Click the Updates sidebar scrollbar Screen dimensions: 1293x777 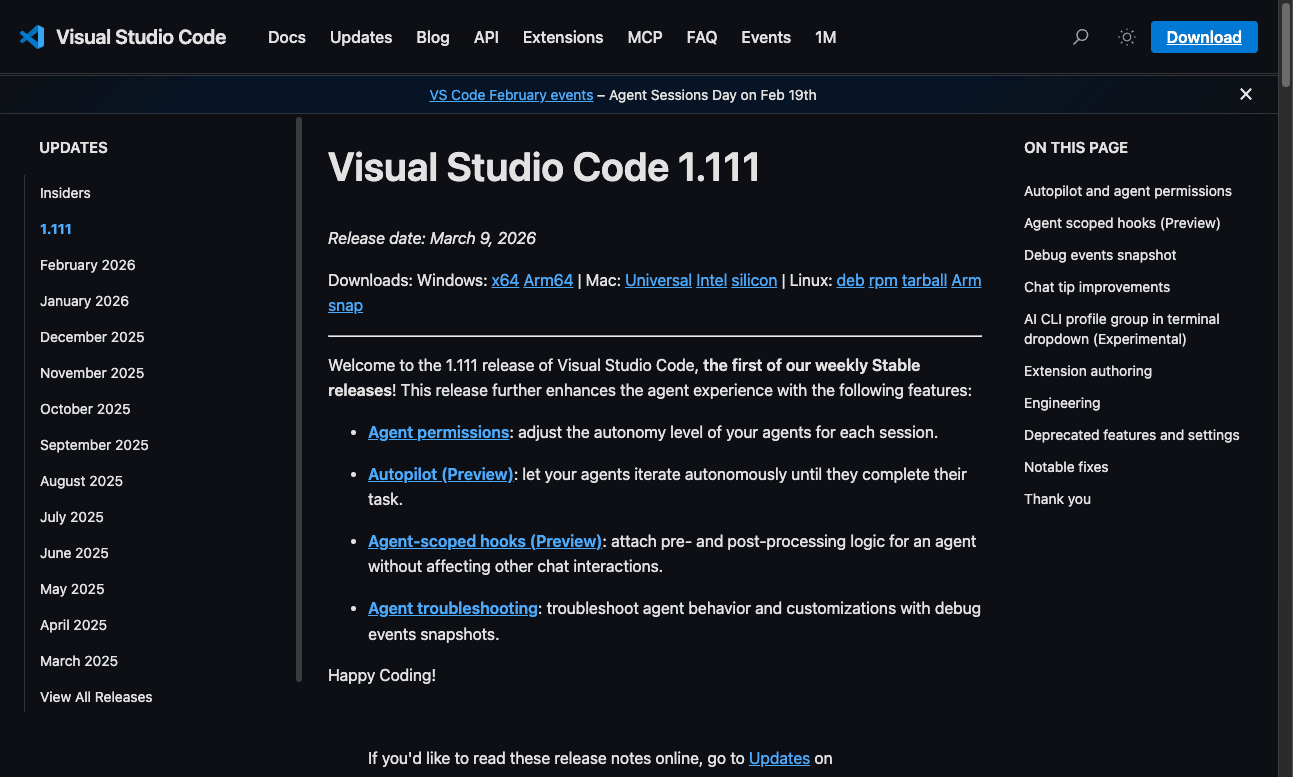point(299,400)
